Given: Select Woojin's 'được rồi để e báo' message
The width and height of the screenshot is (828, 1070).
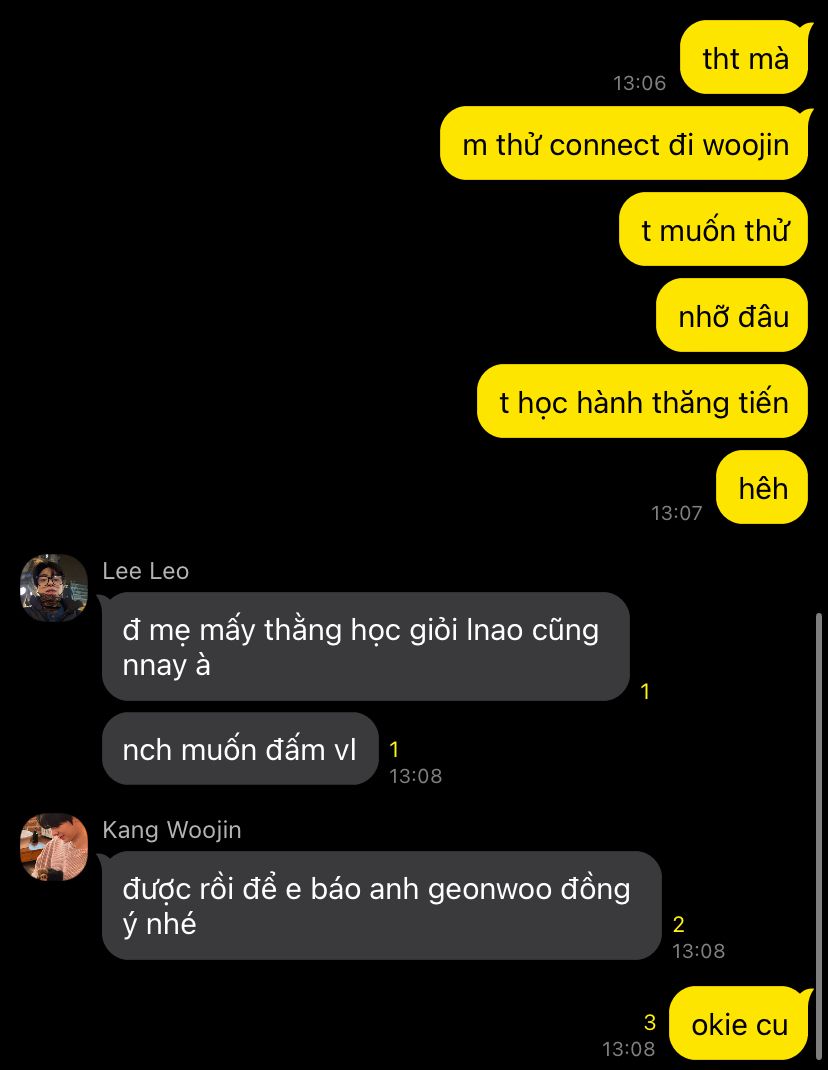Looking at the screenshot, I should click(382, 906).
